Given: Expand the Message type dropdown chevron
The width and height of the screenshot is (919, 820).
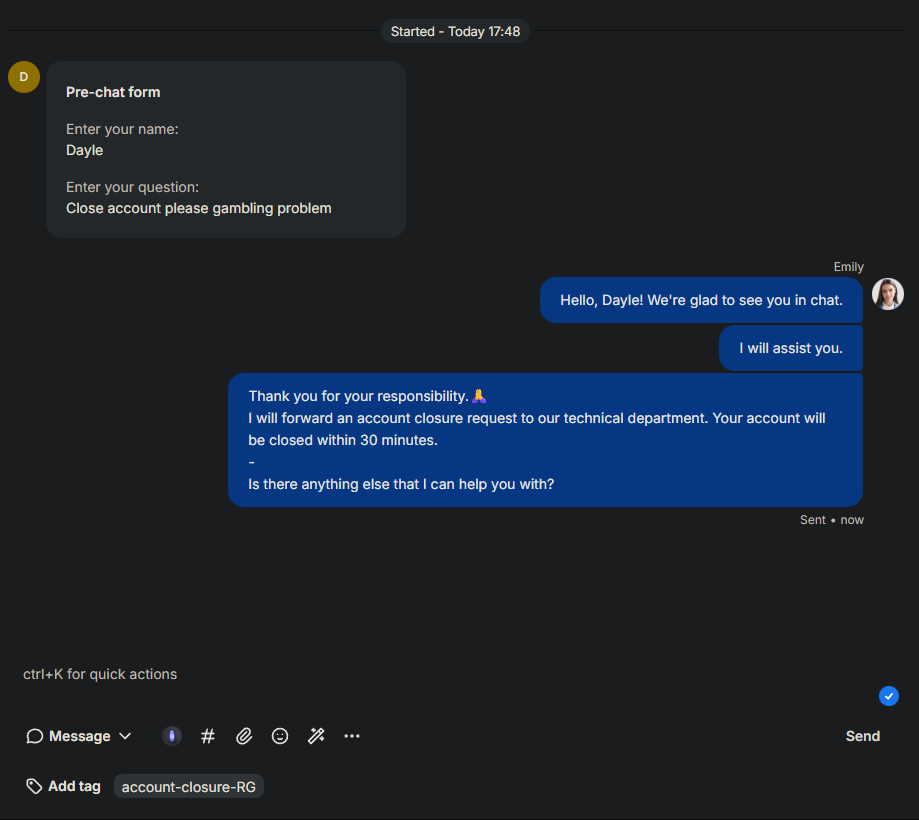Looking at the screenshot, I should click(125, 736).
